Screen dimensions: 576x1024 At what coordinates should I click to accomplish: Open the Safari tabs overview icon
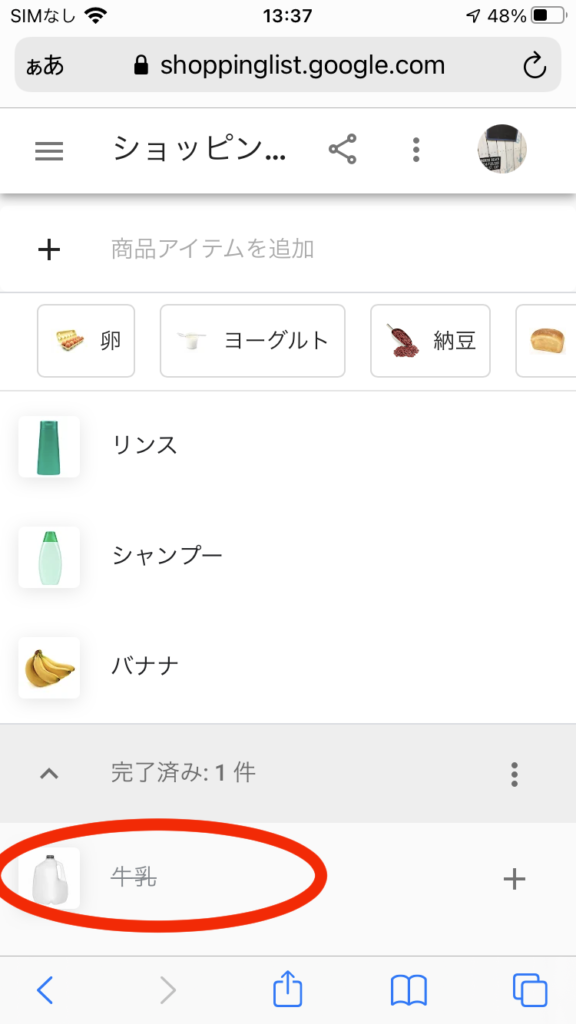pyautogui.click(x=530, y=990)
